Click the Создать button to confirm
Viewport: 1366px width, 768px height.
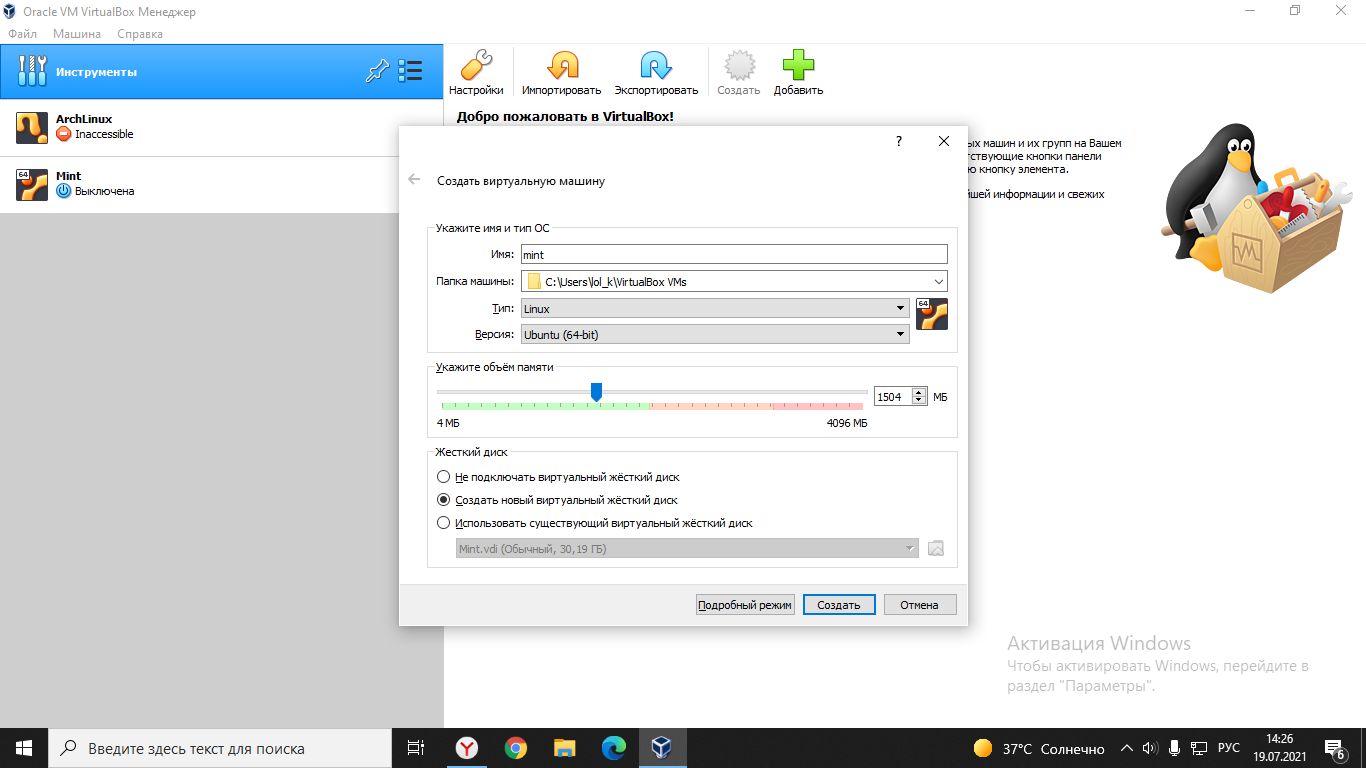(838, 604)
